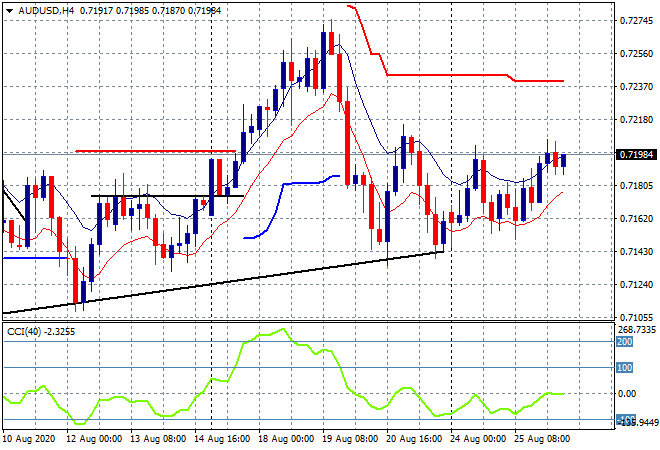Click the 20 Aug 16:00 time label
660x450 pixels.
tap(414, 439)
